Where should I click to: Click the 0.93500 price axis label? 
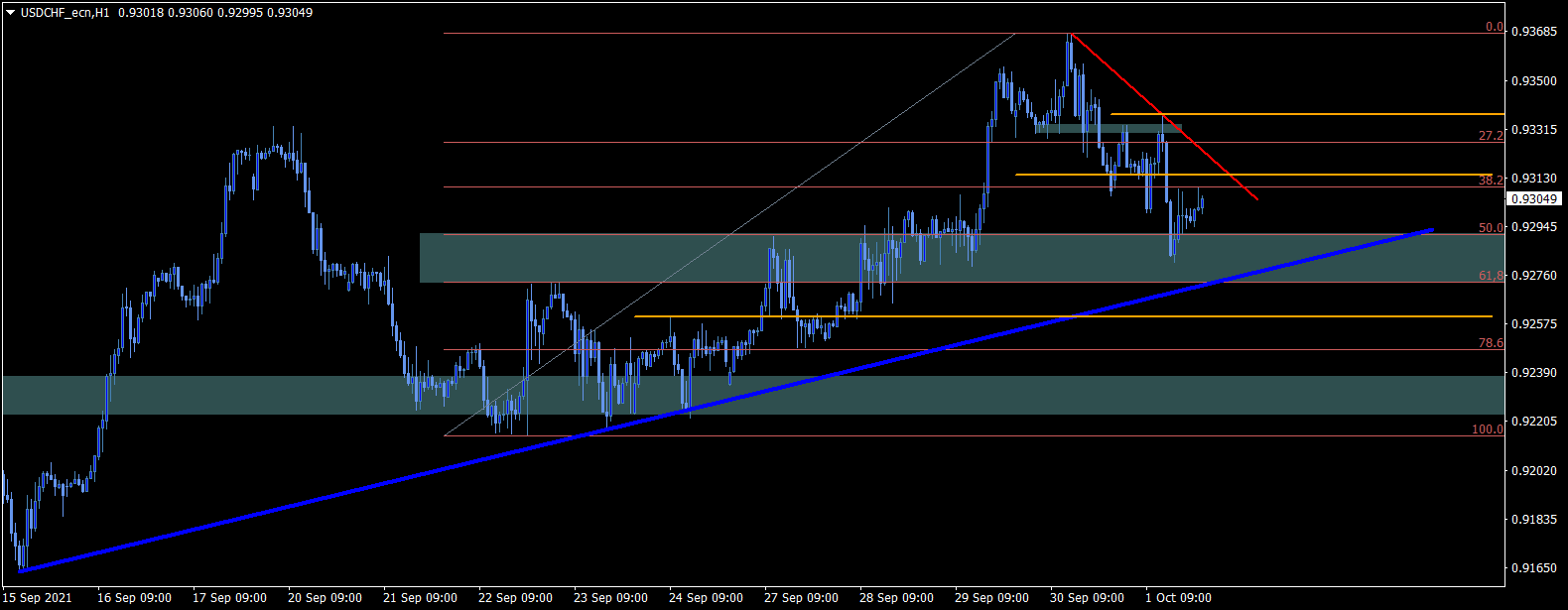[x=1533, y=80]
